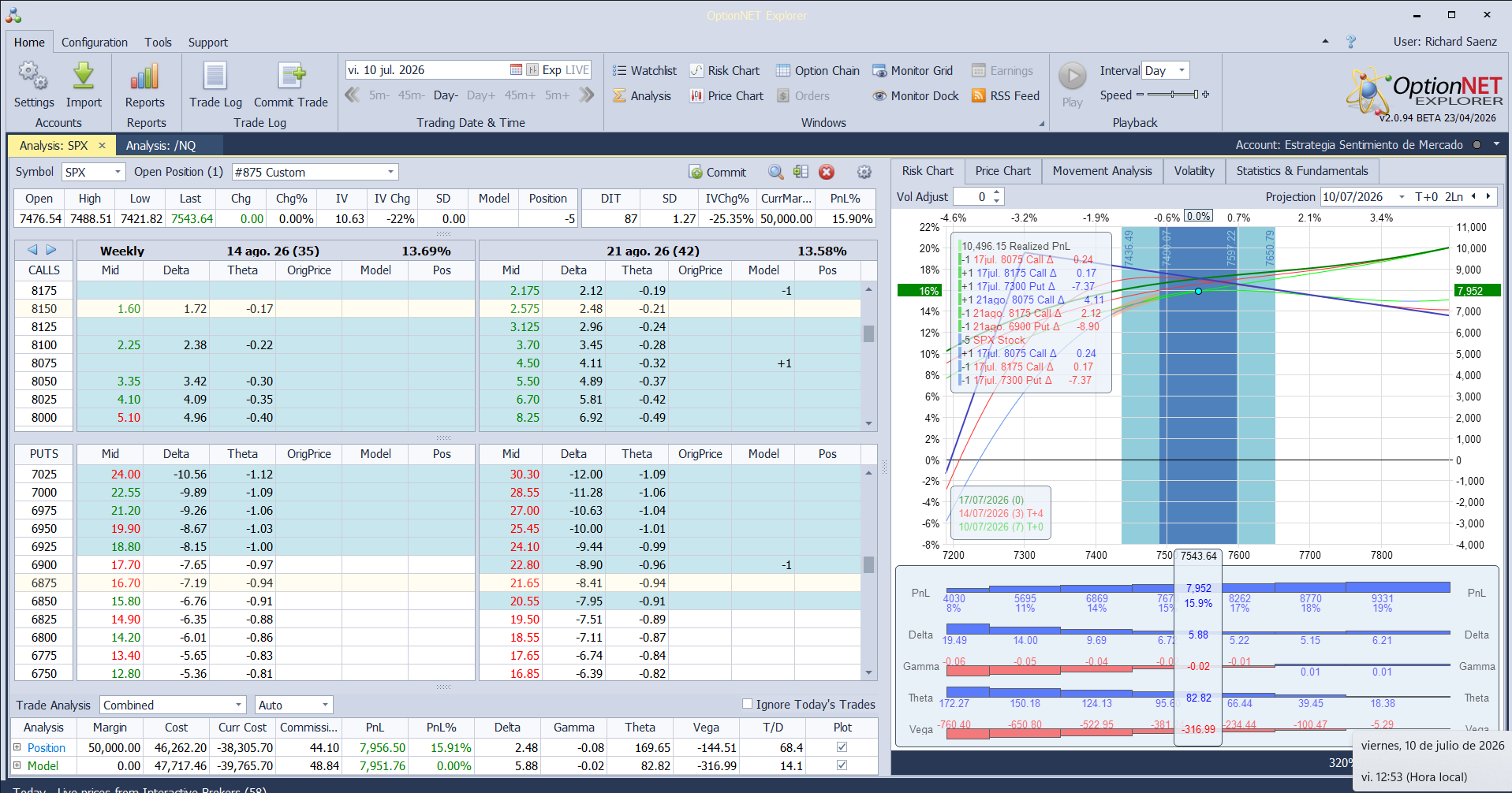Click the help question mark icon
The image size is (1512, 793).
1351,42
